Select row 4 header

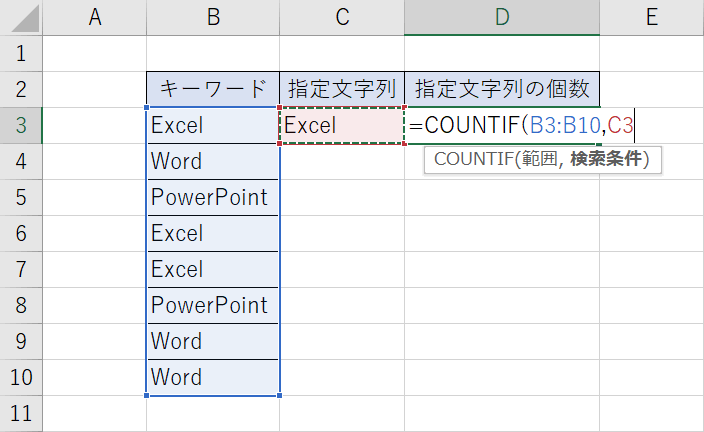[21, 161]
